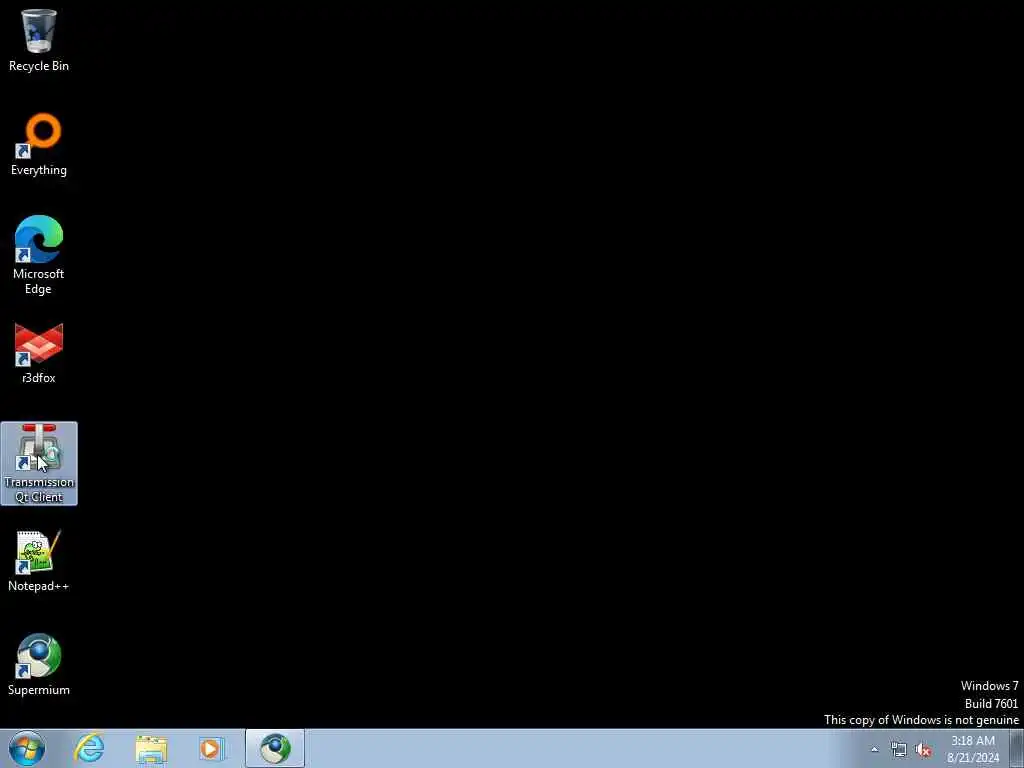1024x768 pixels.
Task: Open the clock showing 3:18 AM
Action: 973,749
